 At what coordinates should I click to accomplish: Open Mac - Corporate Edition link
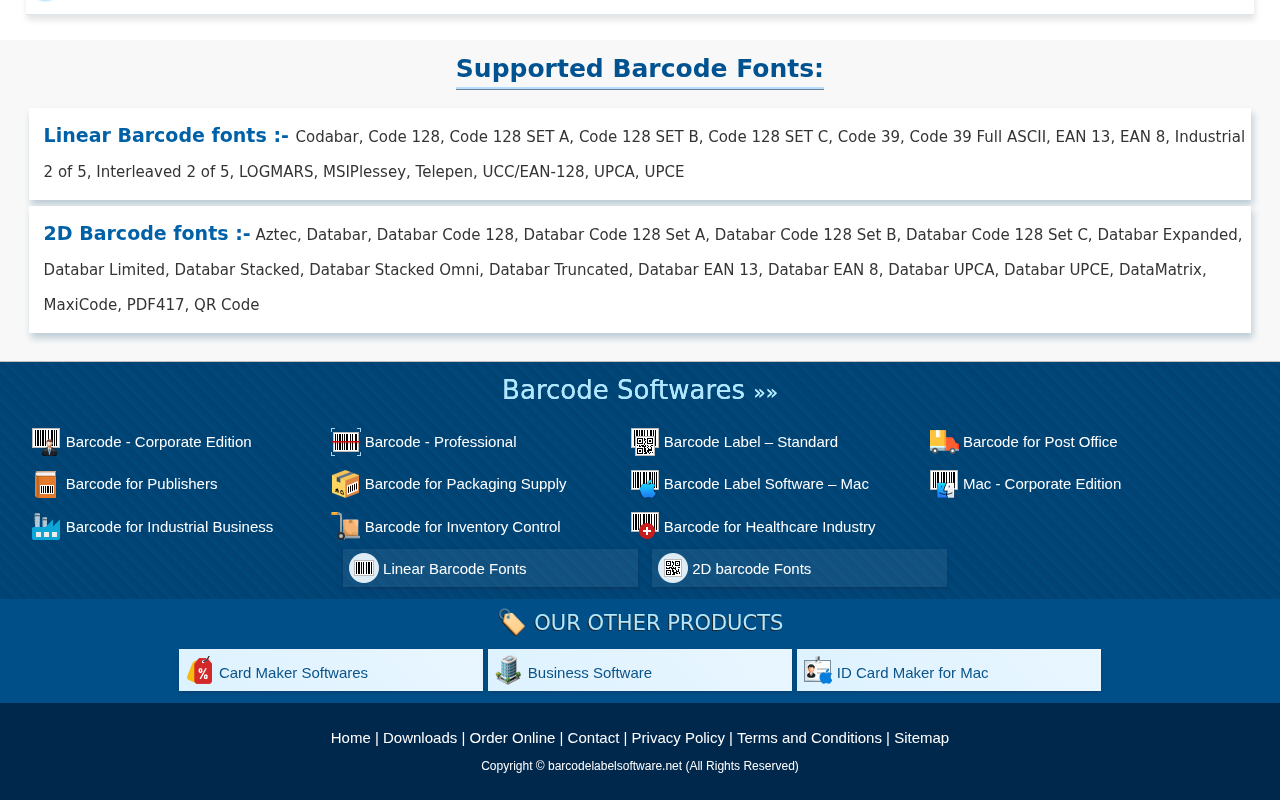(1042, 484)
